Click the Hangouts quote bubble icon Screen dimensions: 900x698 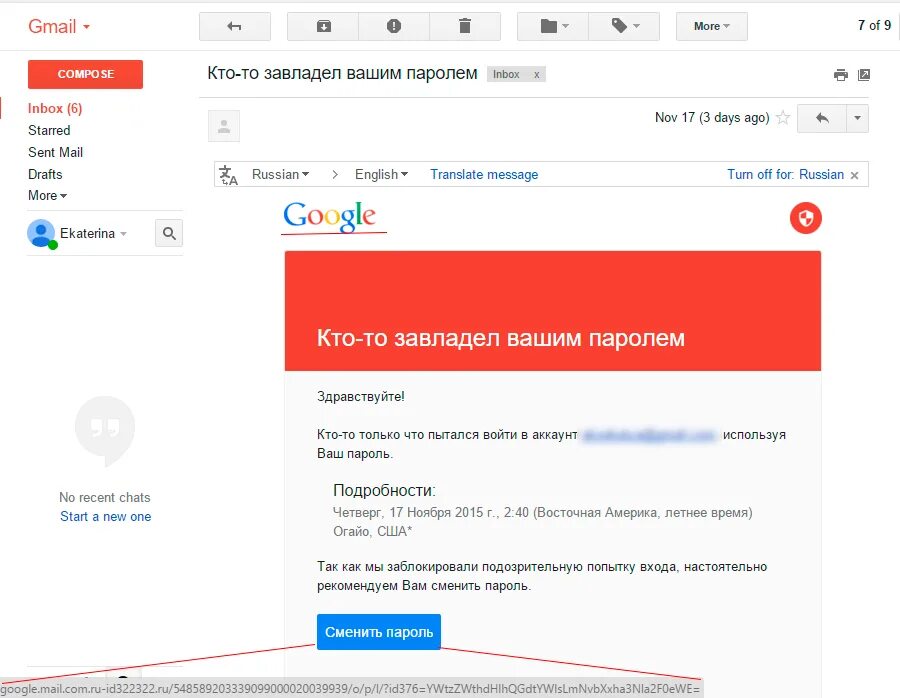tap(105, 431)
